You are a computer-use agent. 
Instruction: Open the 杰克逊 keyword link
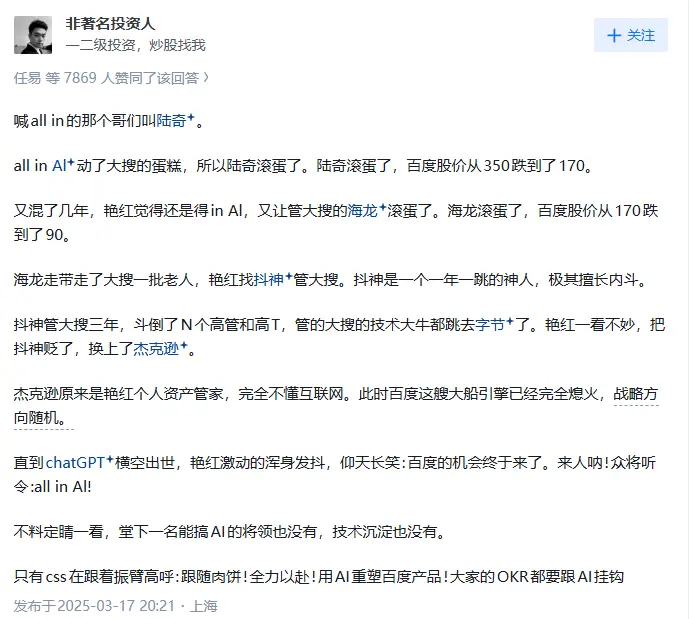point(156,348)
